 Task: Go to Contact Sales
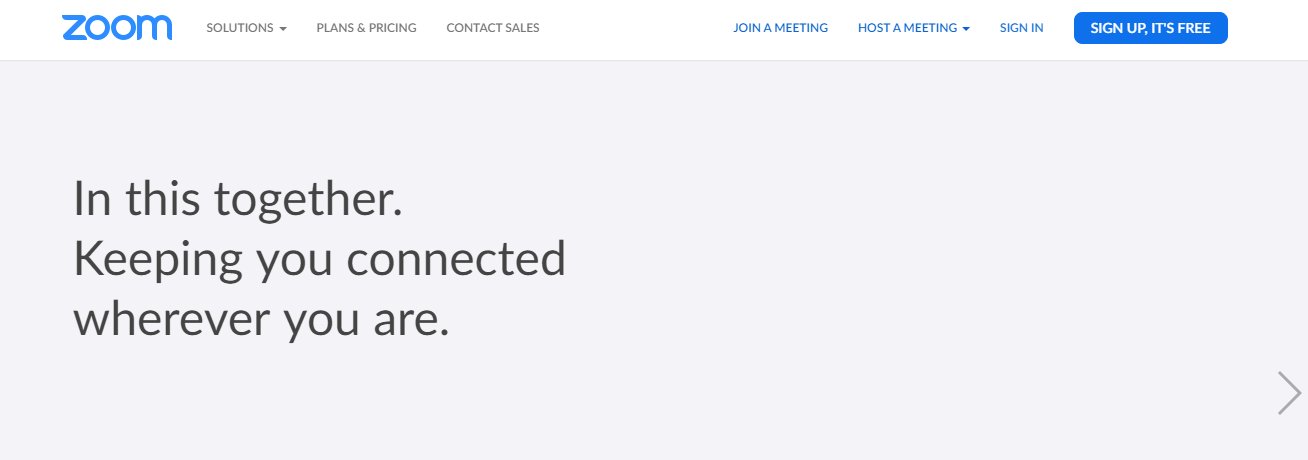click(493, 28)
